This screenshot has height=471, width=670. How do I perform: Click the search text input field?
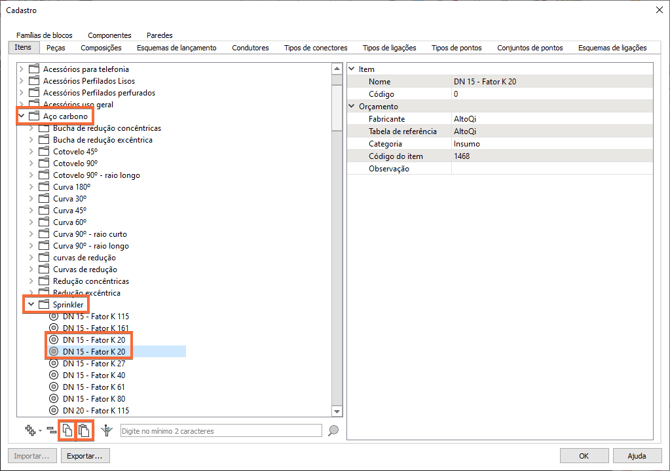220,431
